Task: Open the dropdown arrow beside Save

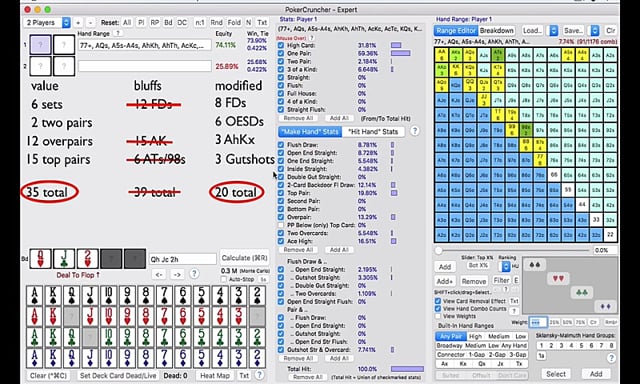Action: tap(595, 31)
